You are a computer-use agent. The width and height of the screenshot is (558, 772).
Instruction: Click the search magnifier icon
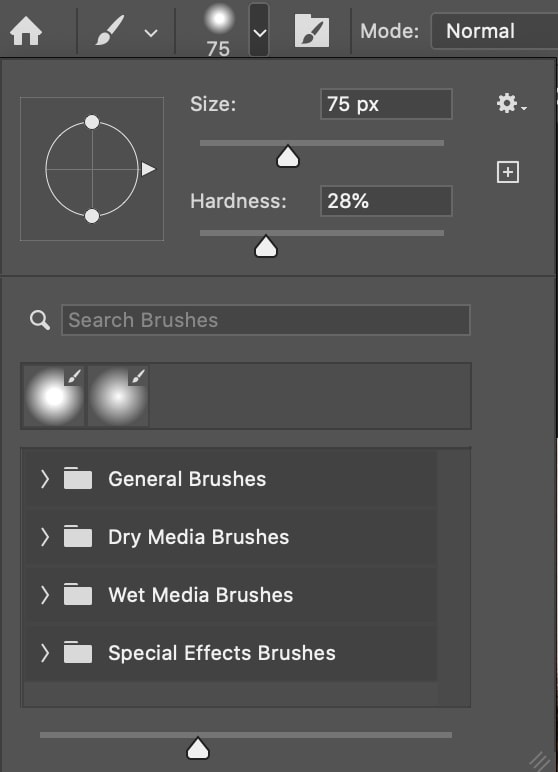[39, 320]
